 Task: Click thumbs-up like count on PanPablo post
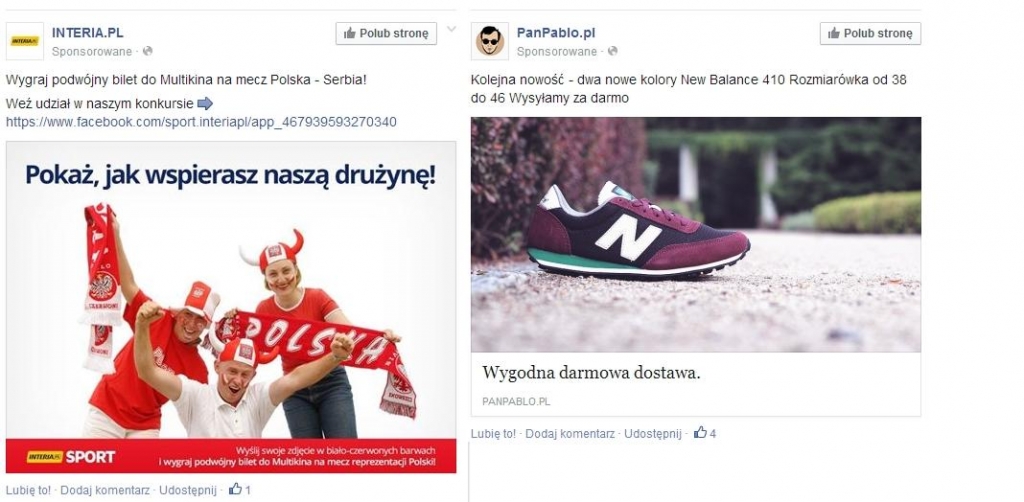click(705, 433)
